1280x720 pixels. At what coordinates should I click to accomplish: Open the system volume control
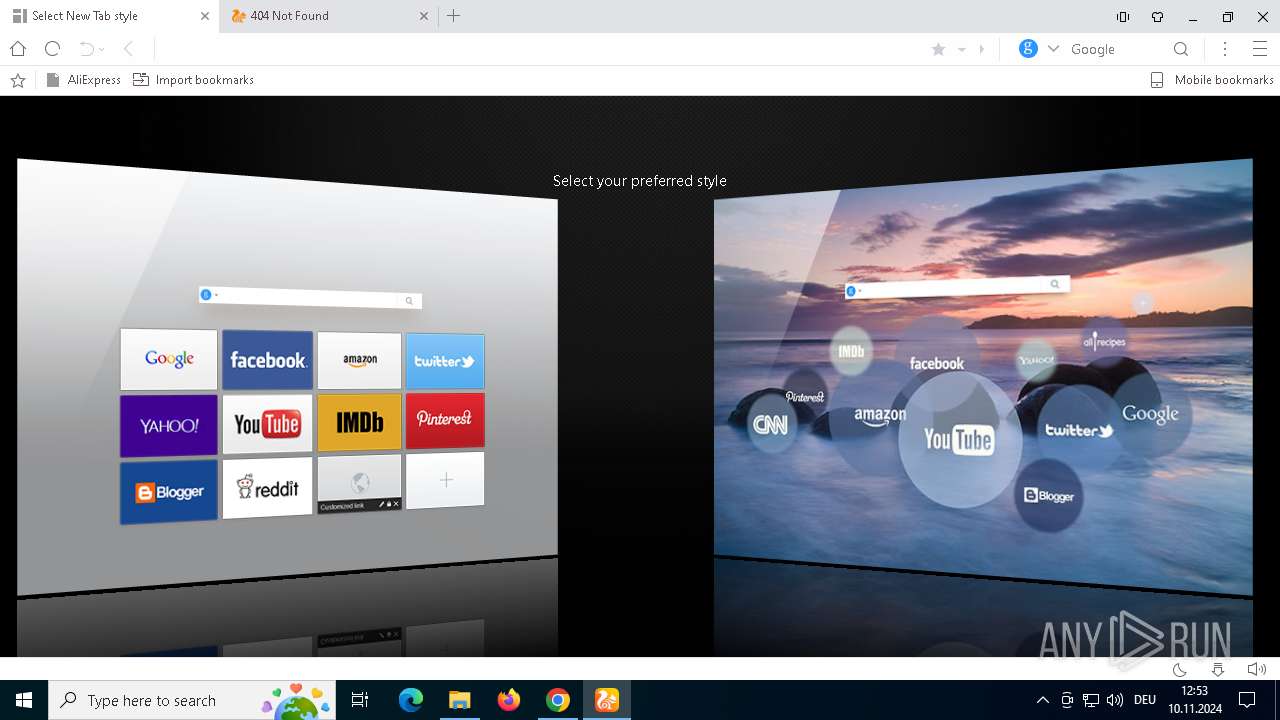click(x=1115, y=700)
